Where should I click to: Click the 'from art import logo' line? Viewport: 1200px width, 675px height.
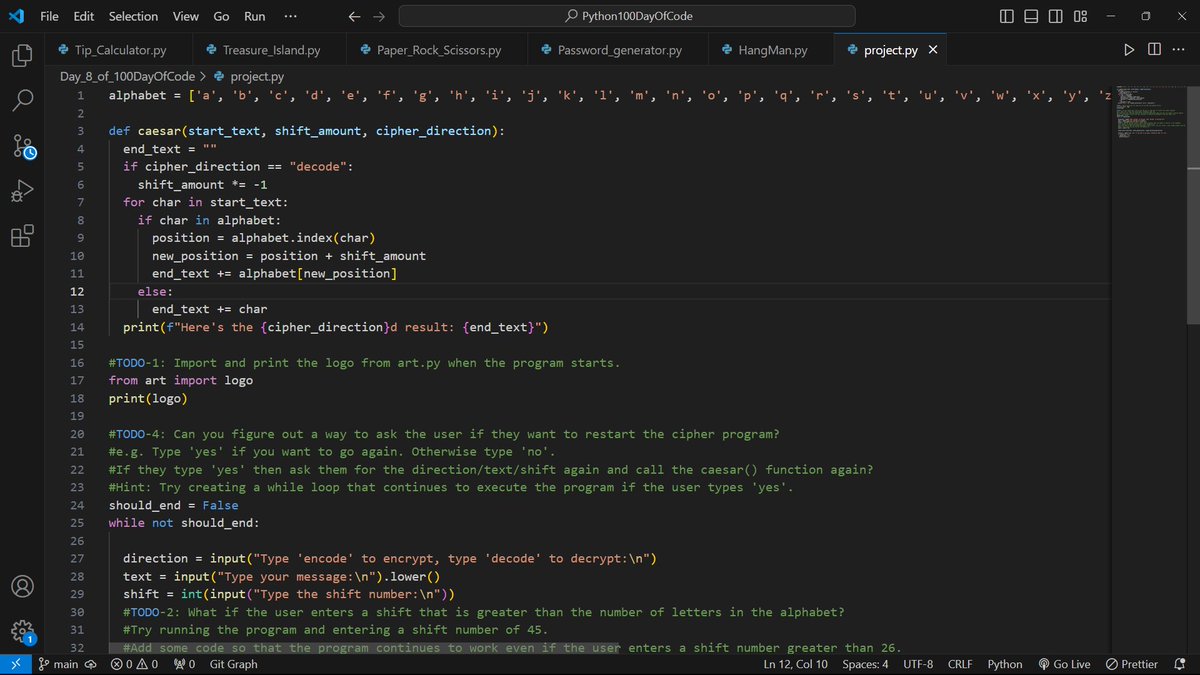click(181, 380)
